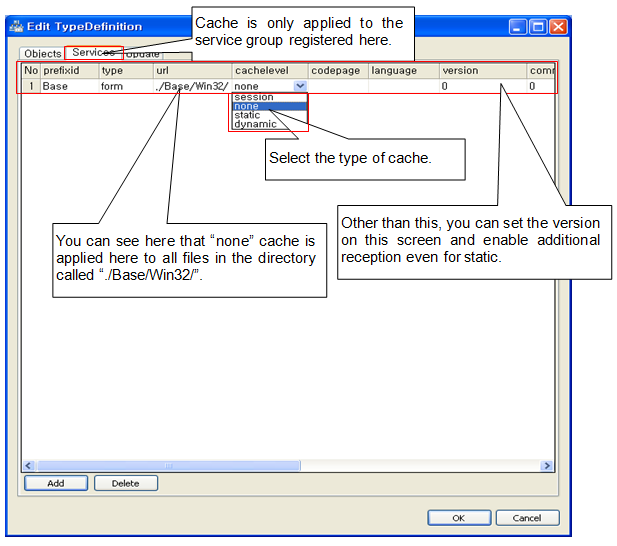This screenshot has width=617, height=546.
Task: Confirm with the OK button
Action: 458,518
